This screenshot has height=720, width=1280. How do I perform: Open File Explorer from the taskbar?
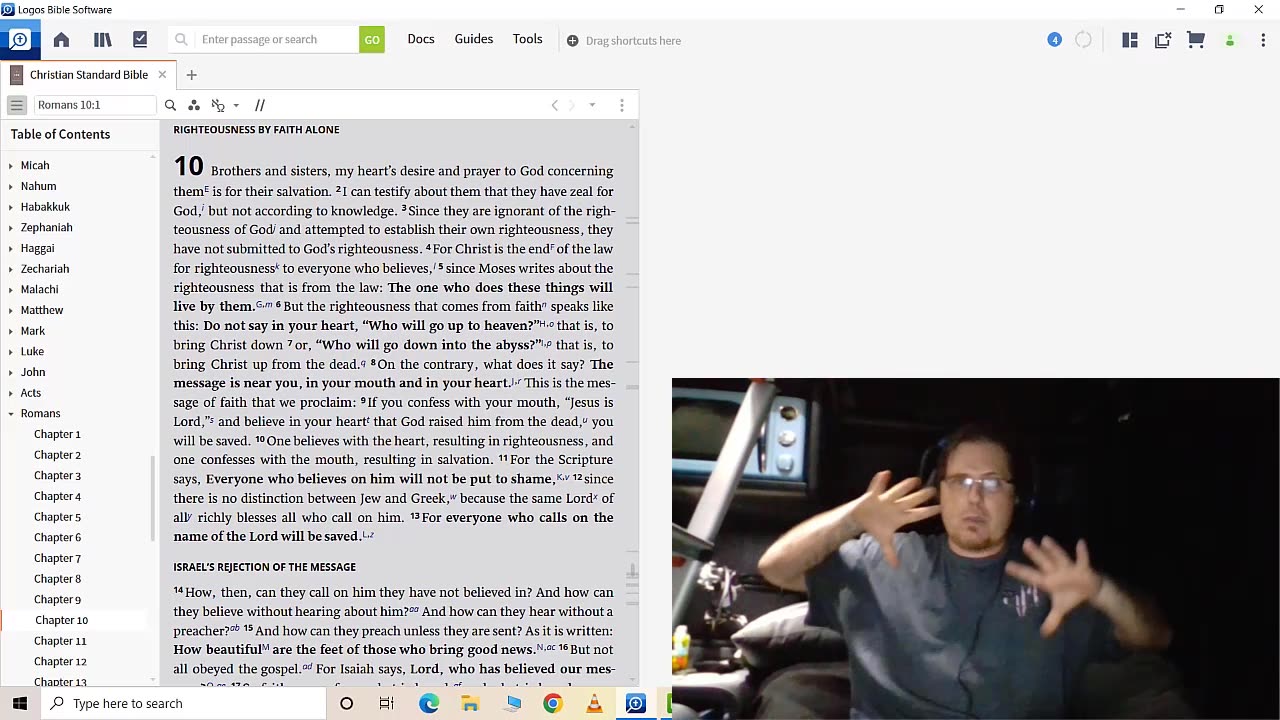pos(470,703)
